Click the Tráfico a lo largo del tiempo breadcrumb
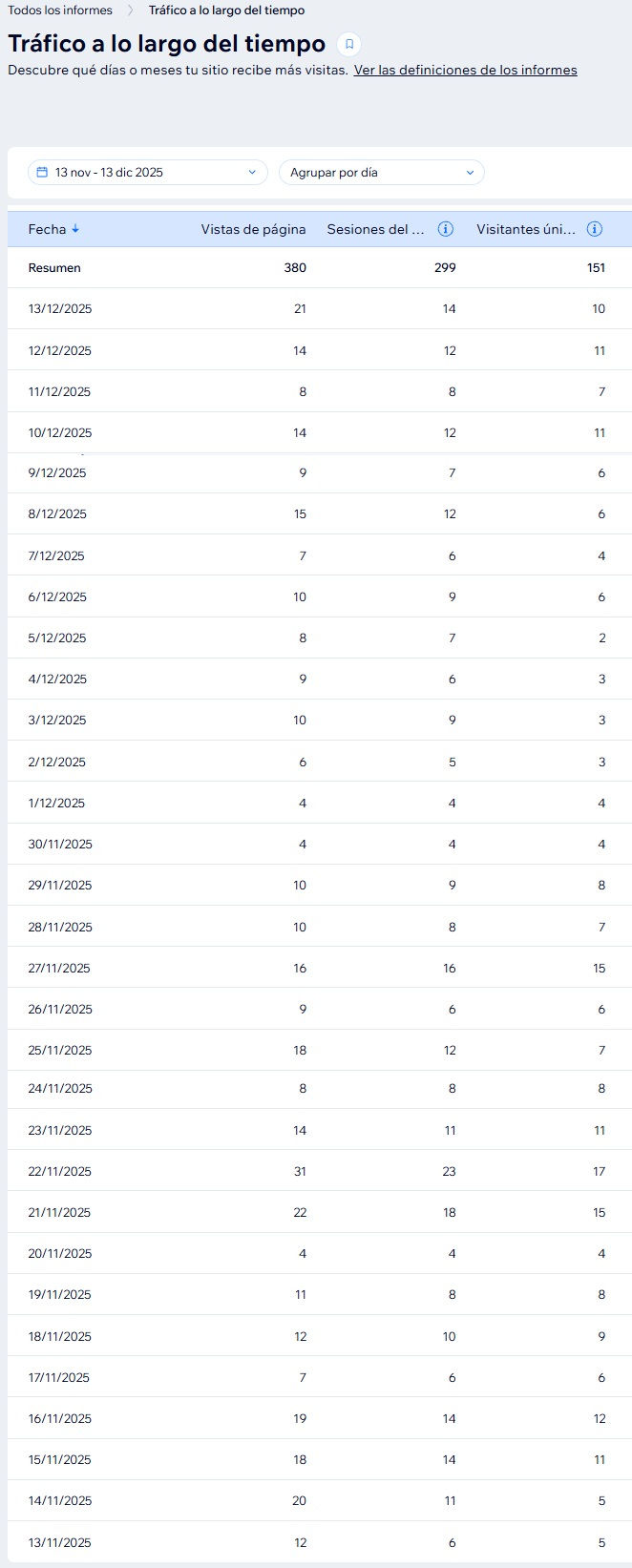Image resolution: width=632 pixels, height=1568 pixels. 226,10
